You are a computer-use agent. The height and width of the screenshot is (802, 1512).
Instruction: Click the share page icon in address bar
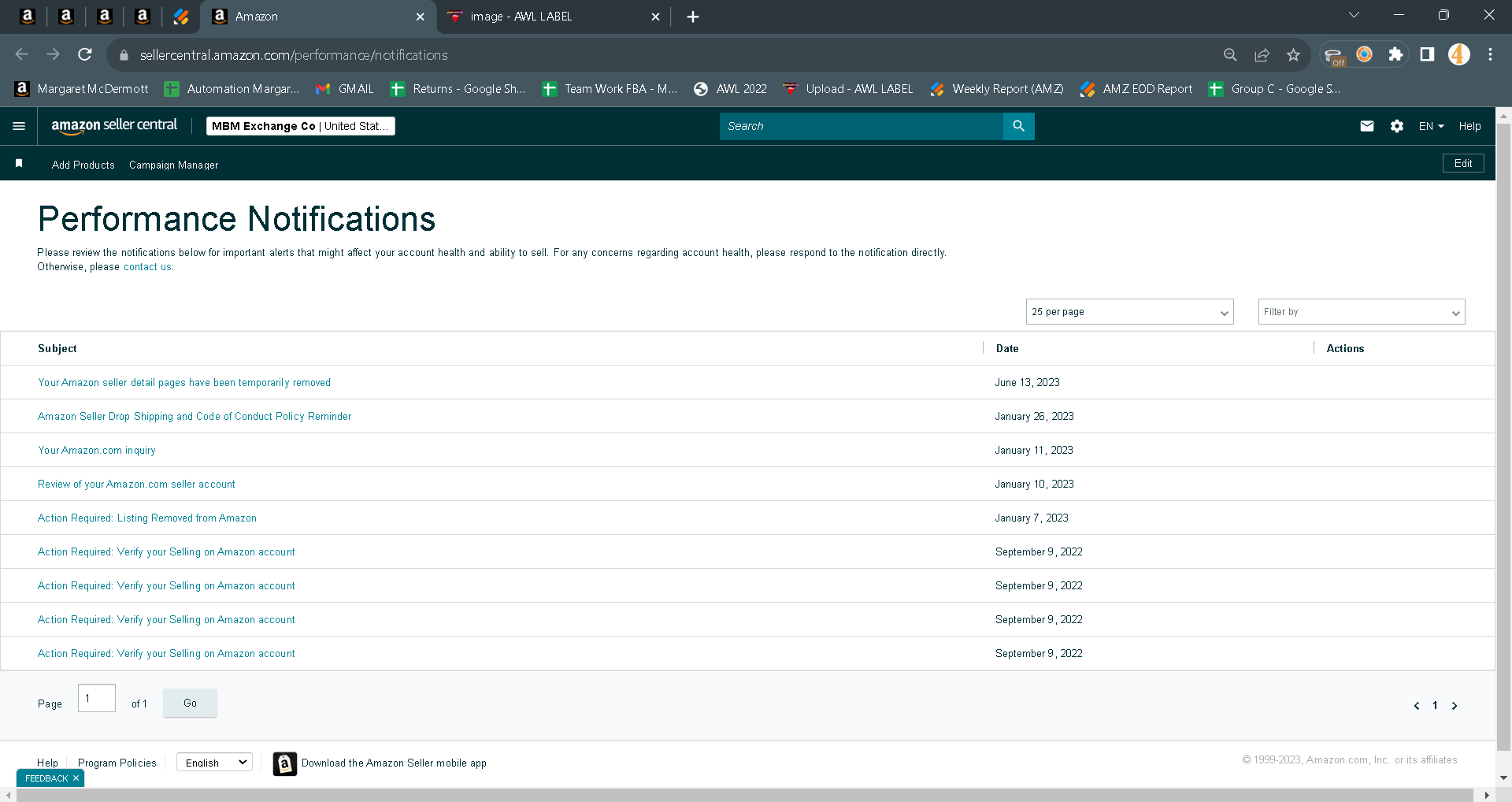click(x=1262, y=54)
